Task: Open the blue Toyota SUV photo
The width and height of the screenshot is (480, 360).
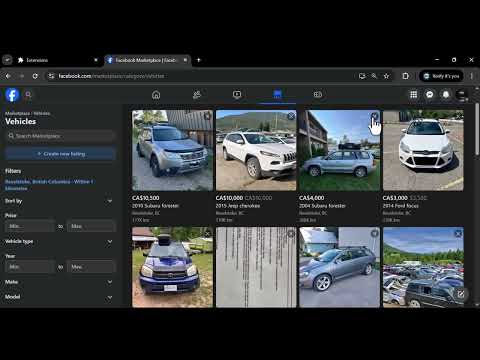Action: coord(172,267)
